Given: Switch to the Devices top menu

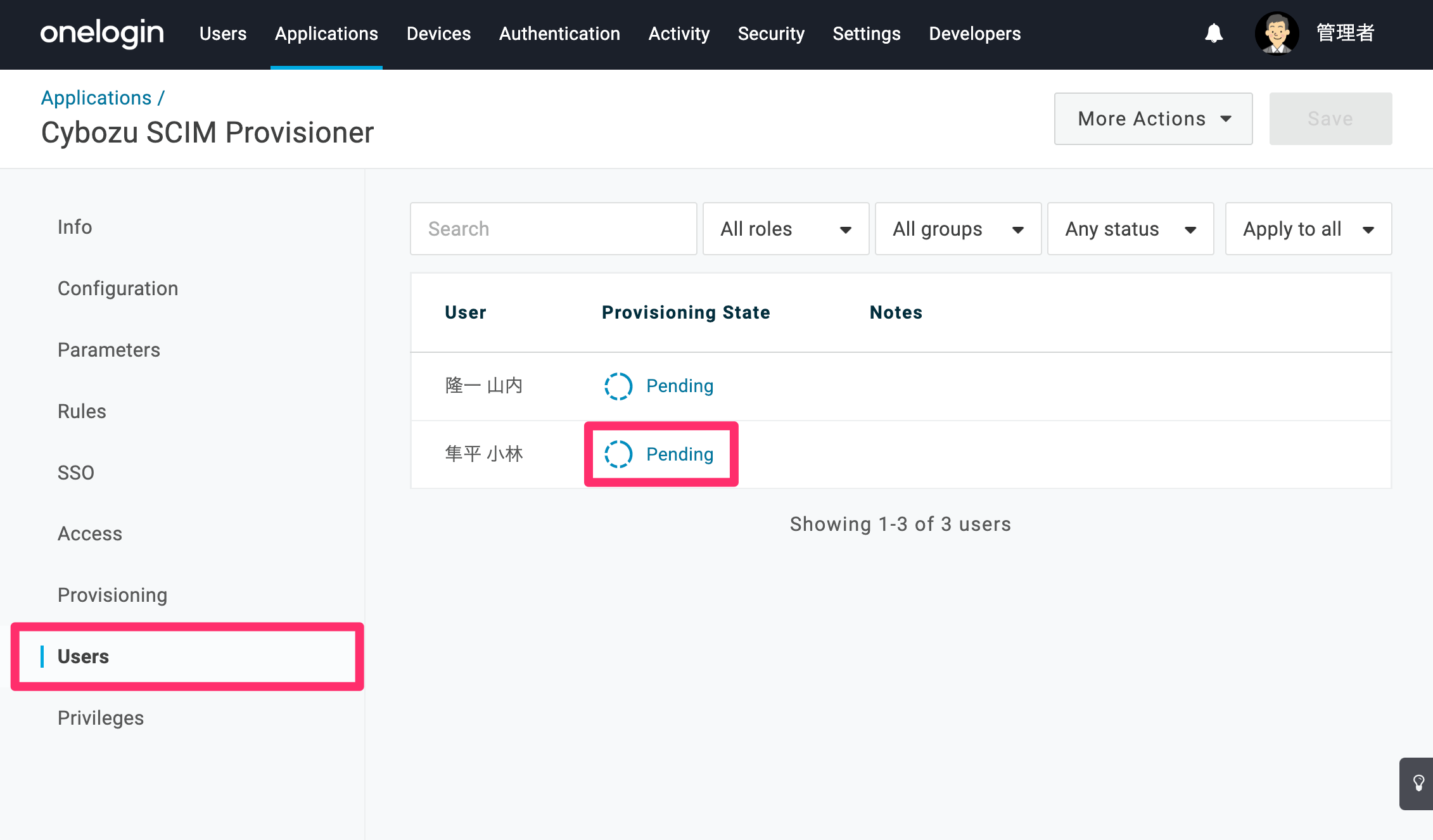Looking at the screenshot, I should tap(438, 34).
